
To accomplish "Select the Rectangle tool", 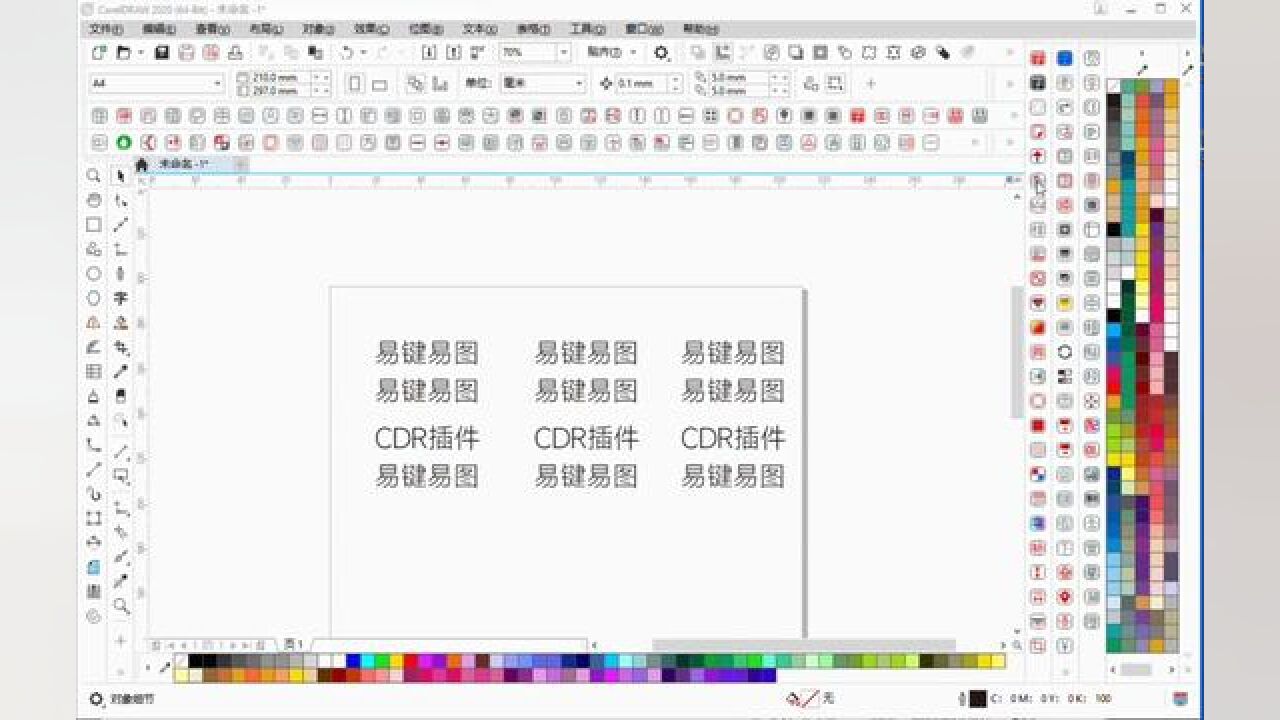I will coord(94,225).
